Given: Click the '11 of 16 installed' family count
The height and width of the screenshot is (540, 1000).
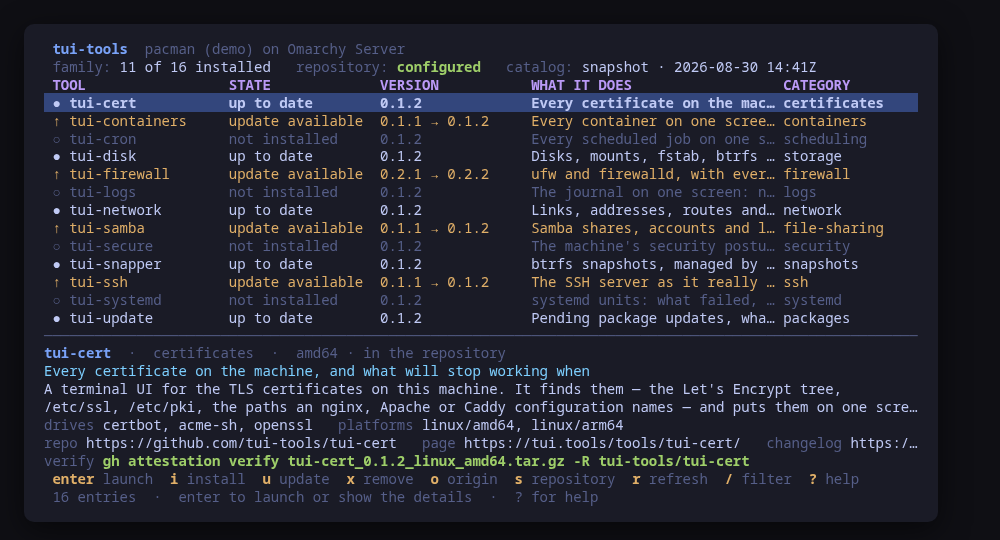Looking at the screenshot, I should pos(195,68).
